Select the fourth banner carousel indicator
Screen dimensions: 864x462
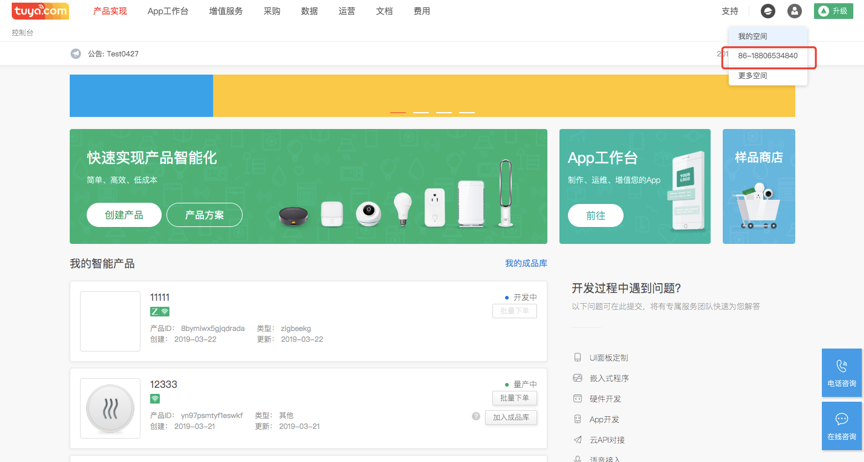pyautogui.click(x=467, y=112)
